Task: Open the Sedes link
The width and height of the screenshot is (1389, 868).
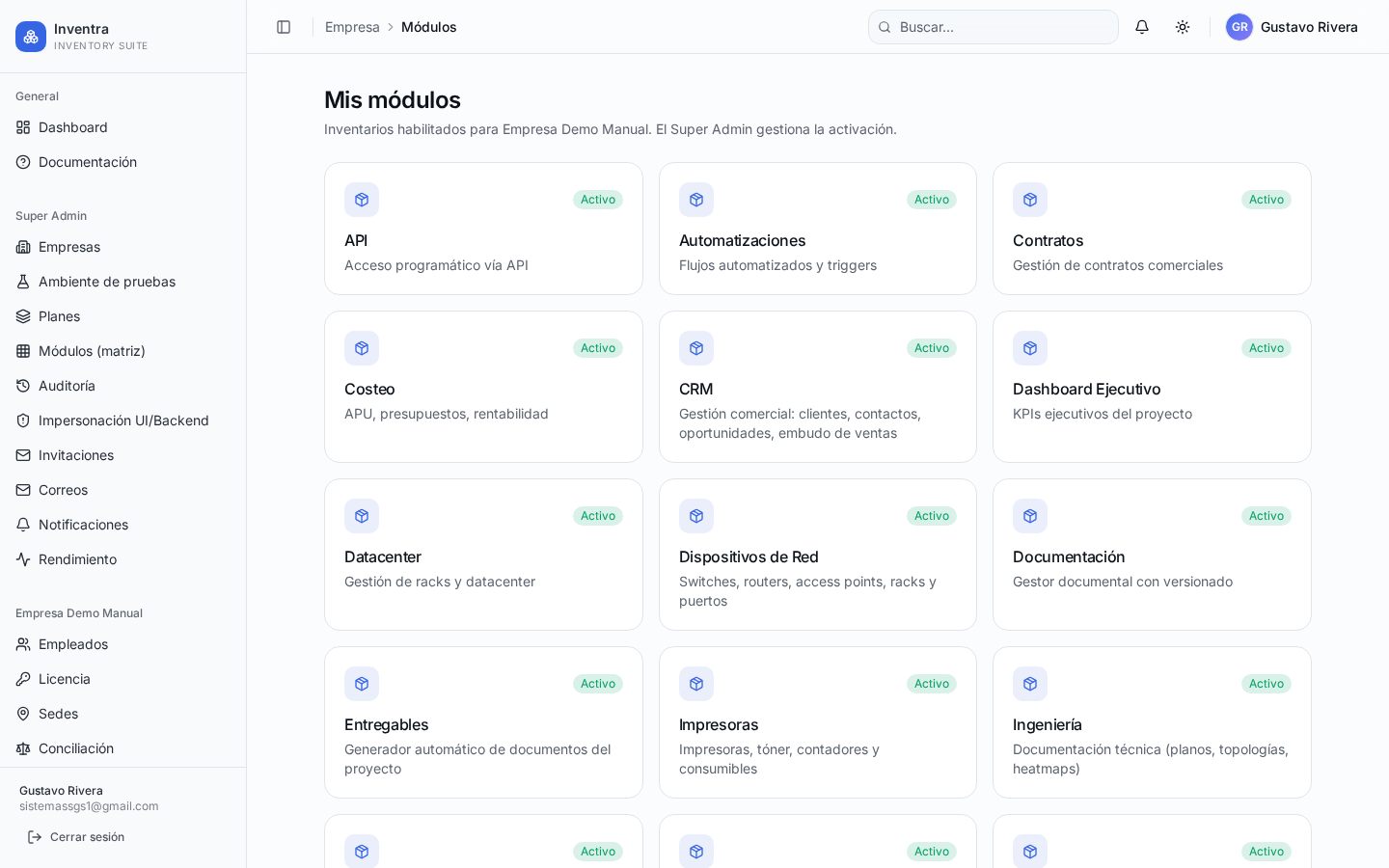Action: coord(123,714)
